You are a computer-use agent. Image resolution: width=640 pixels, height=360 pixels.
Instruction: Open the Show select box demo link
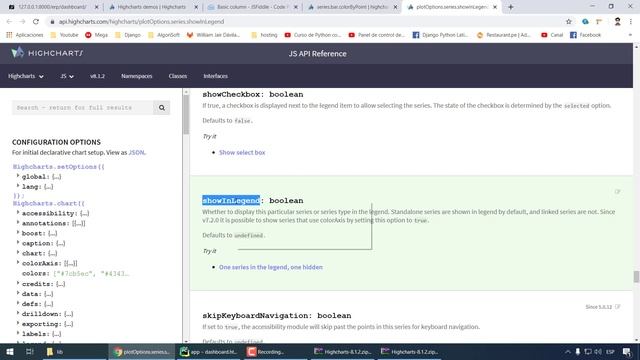click(242, 152)
